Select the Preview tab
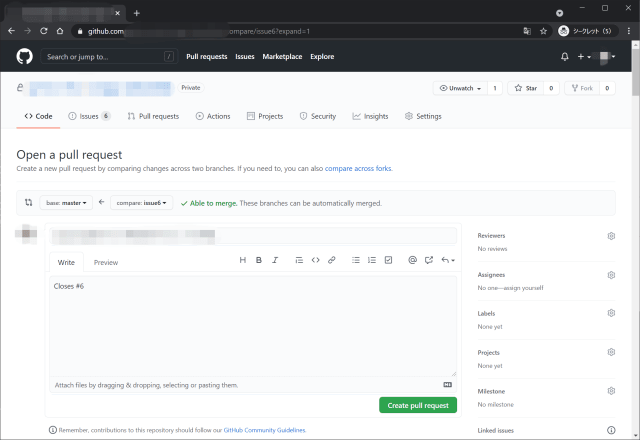The image size is (640, 440). point(106,262)
